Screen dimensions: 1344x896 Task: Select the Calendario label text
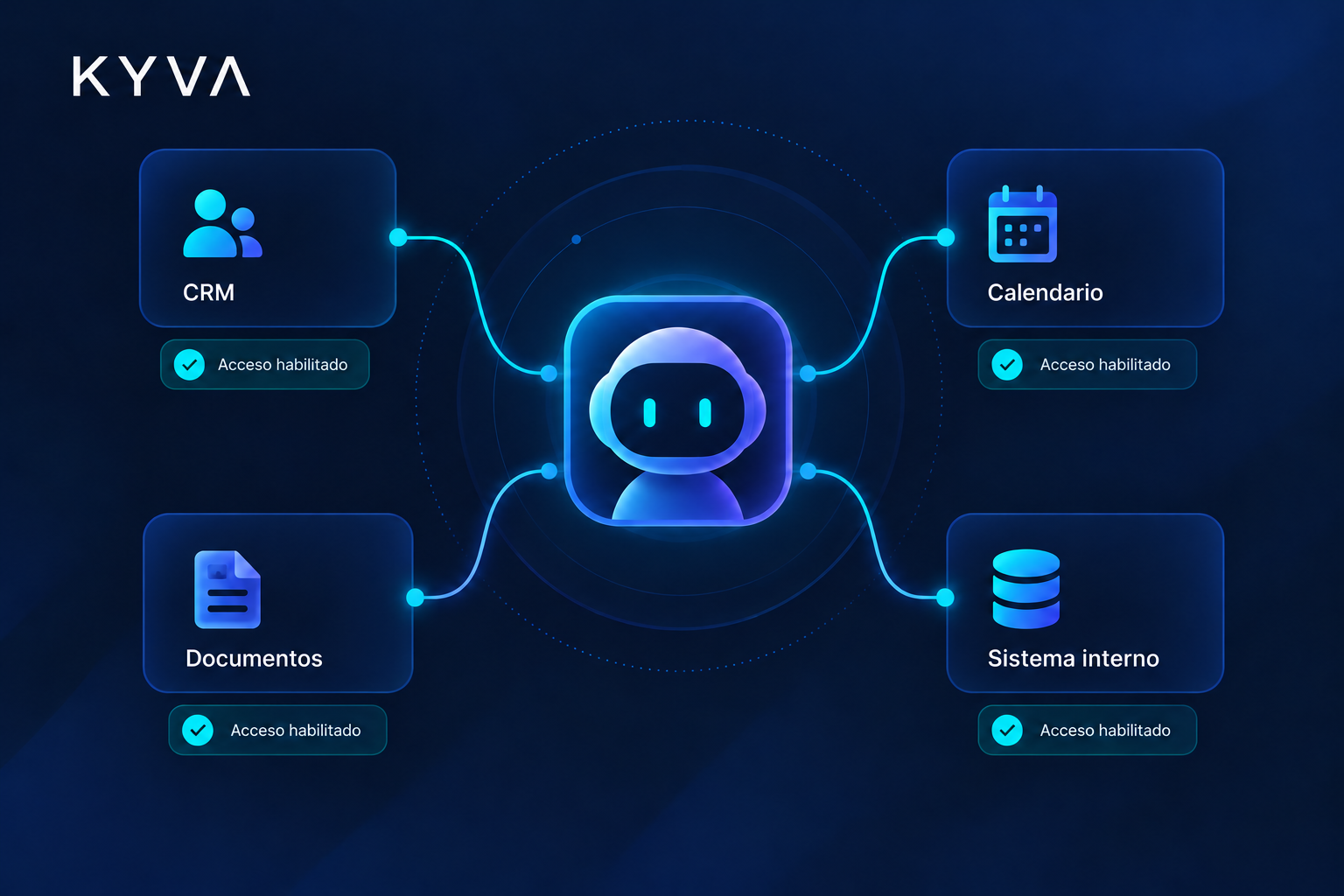coord(1045,292)
